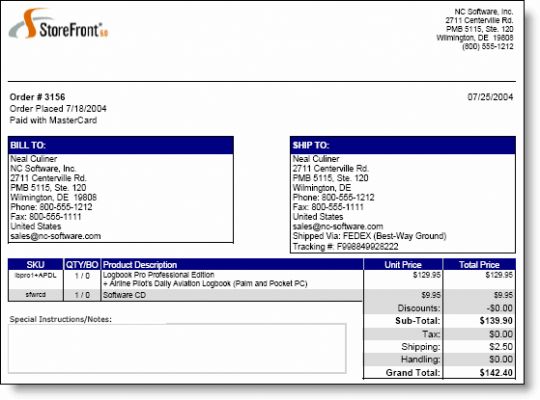Click 'Fax: 800-555-1111' in Ship To box
This screenshot has width=540, height=400.
[x=328, y=207]
